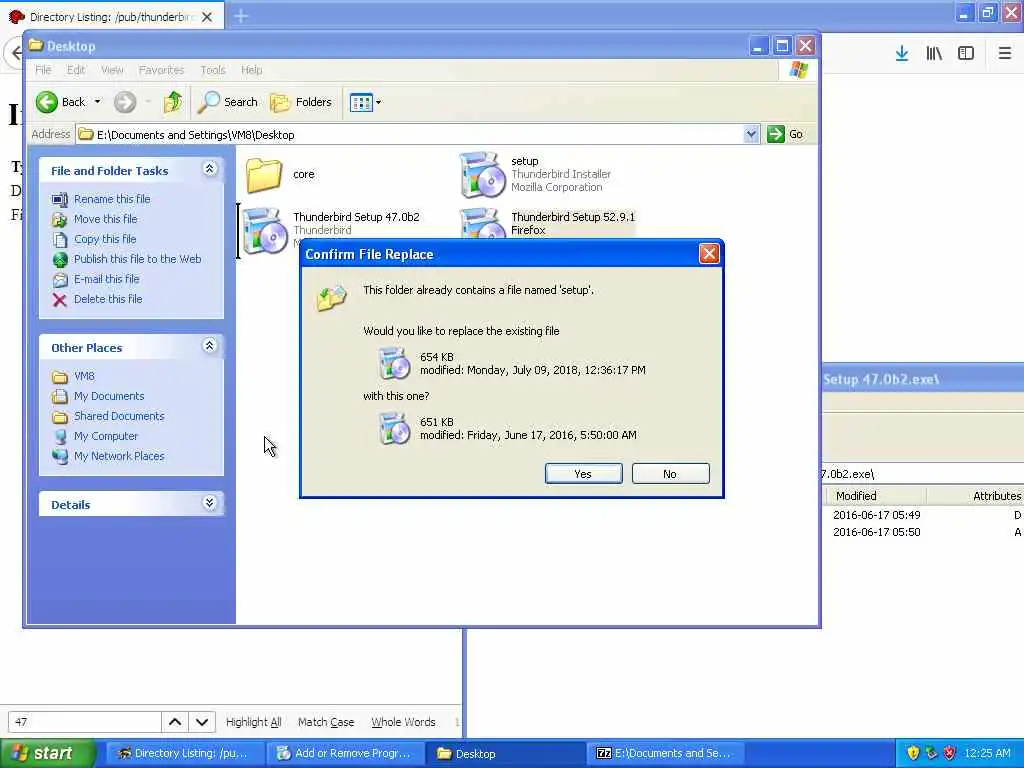1024x768 pixels.
Task: Open My Documents link
Action: click(108, 396)
